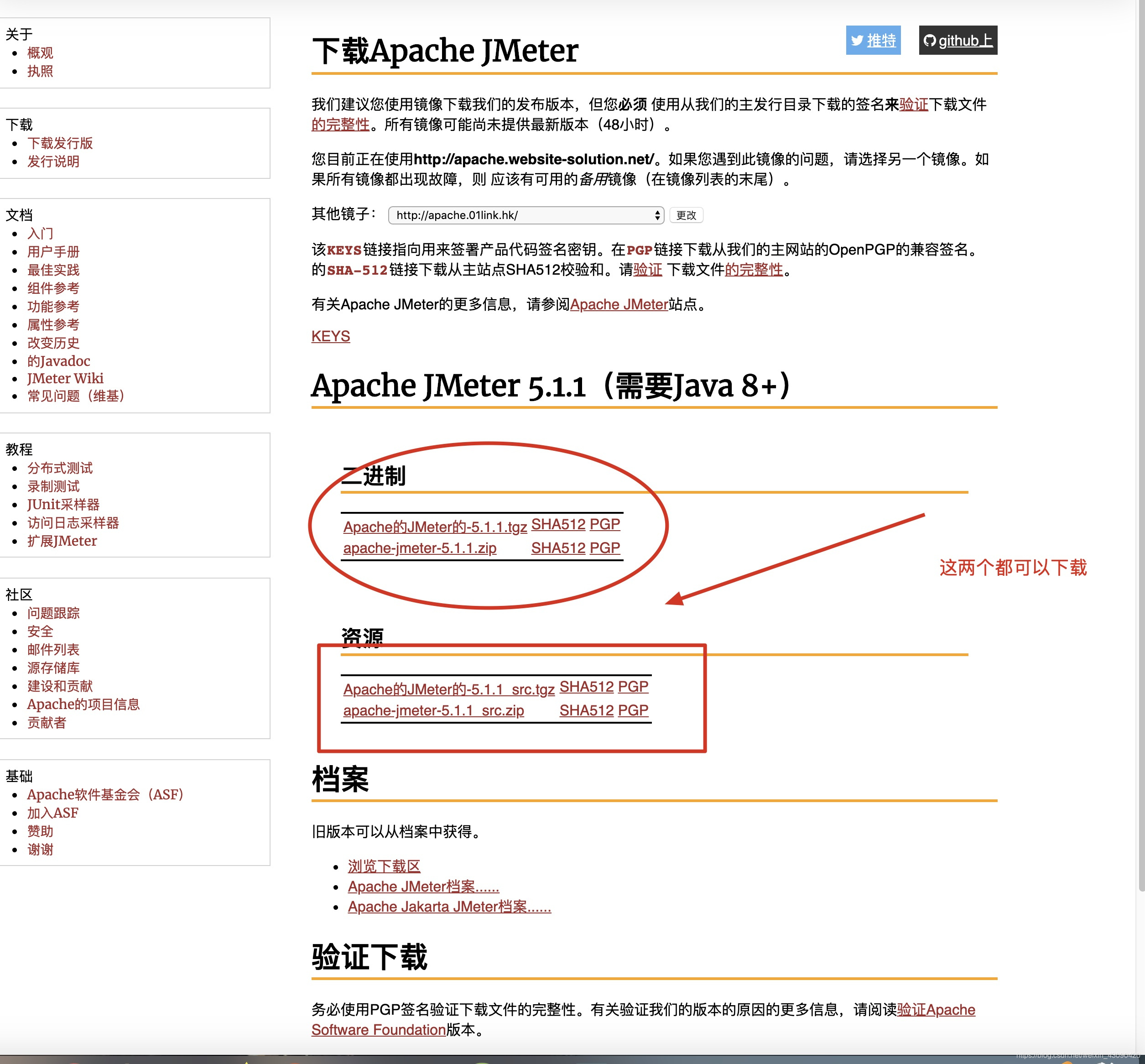The image size is (1145, 1064).
Task: Open PGP for apache-jmeter-5.1.1.zip
Action: [604, 548]
